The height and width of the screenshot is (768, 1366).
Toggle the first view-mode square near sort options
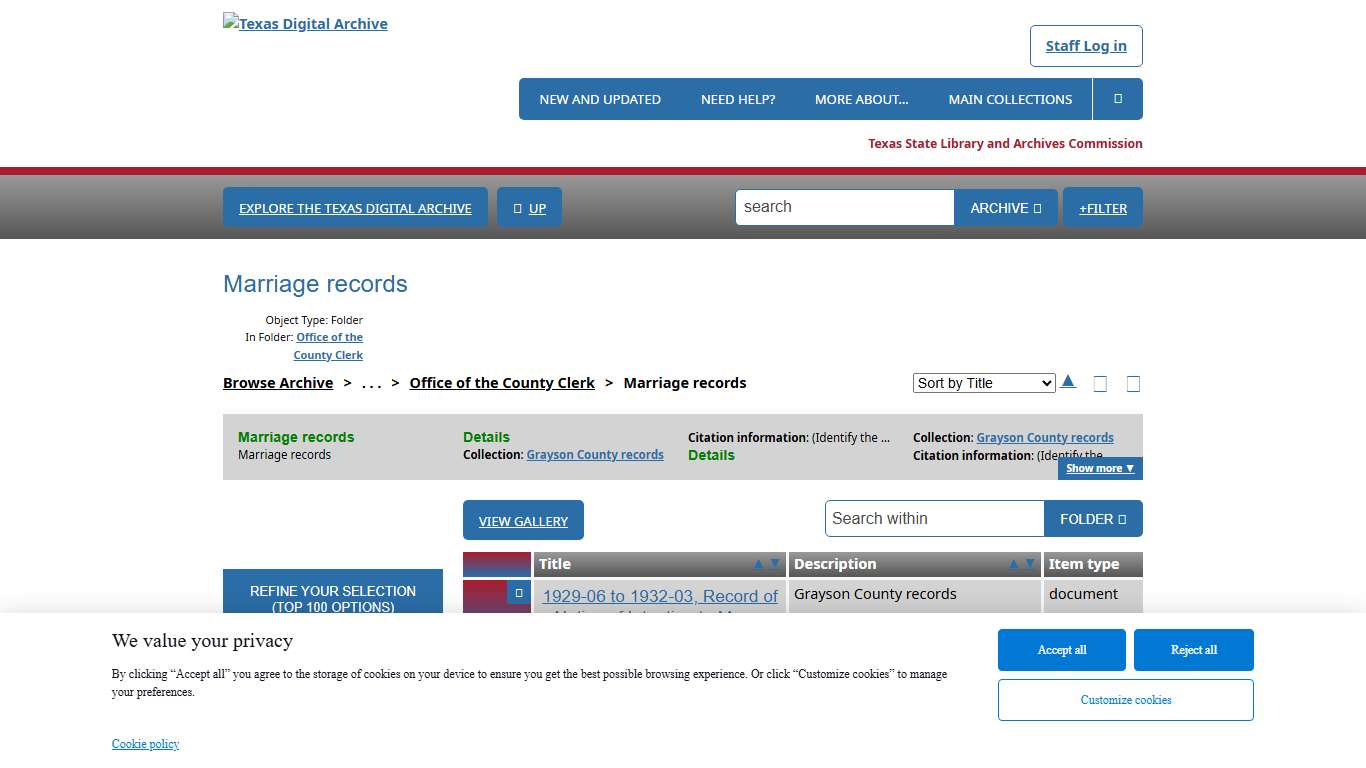point(1100,383)
